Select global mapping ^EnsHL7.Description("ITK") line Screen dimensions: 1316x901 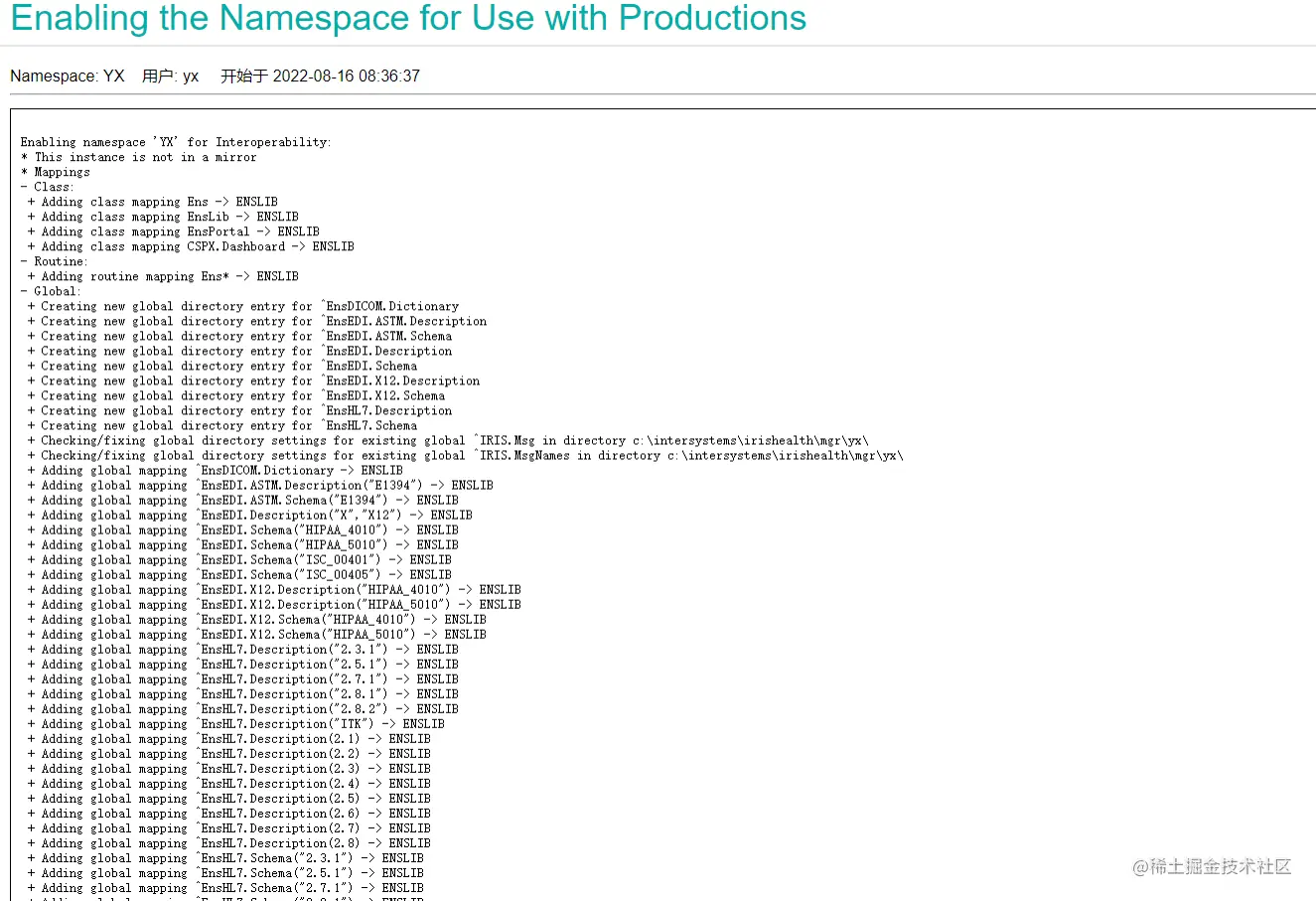coord(236,723)
